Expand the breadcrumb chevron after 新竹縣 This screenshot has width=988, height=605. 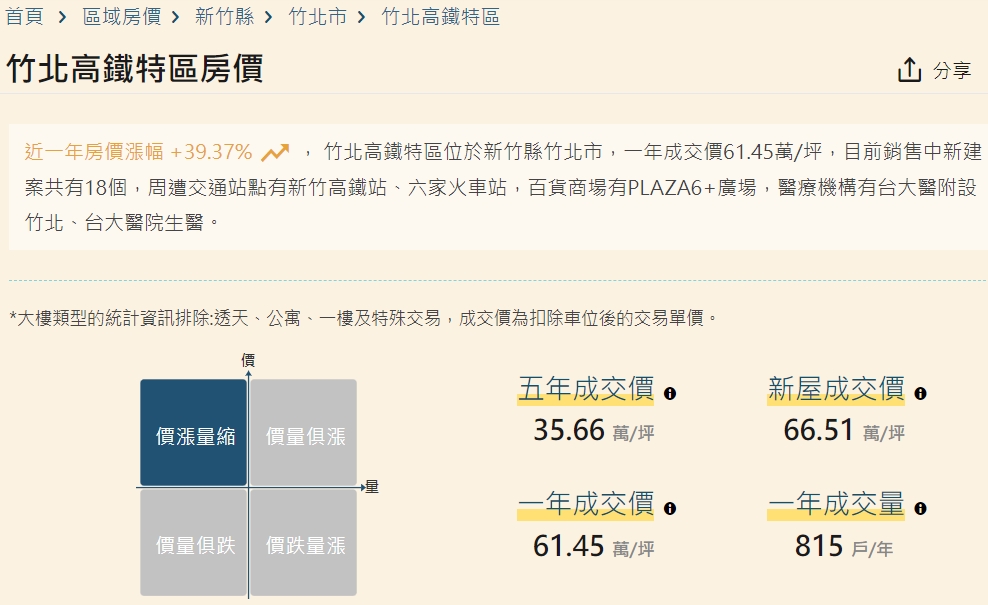[x=266, y=17]
